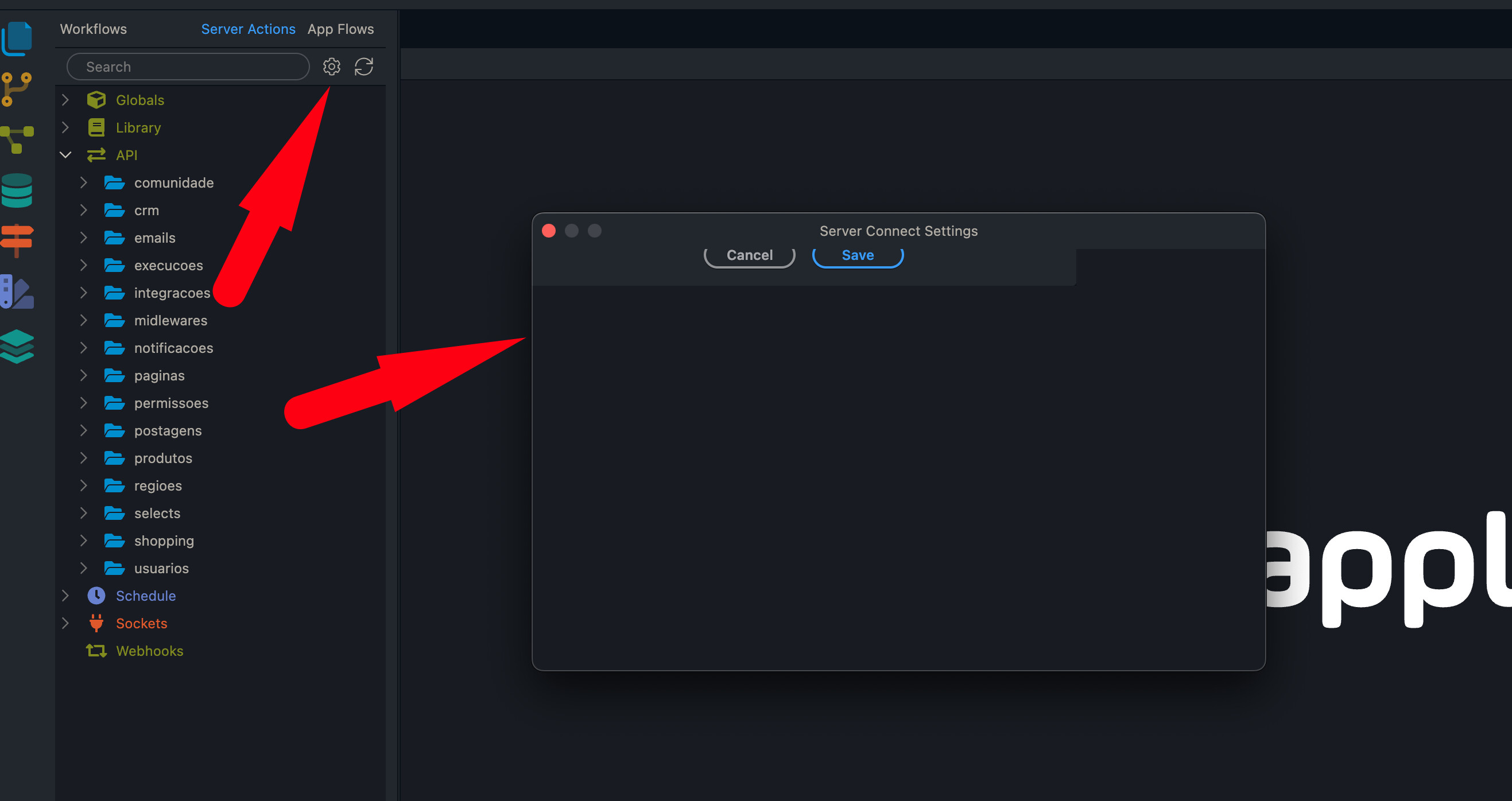Switch to the Server Actions tab
The width and height of the screenshot is (1512, 801).
coord(249,29)
